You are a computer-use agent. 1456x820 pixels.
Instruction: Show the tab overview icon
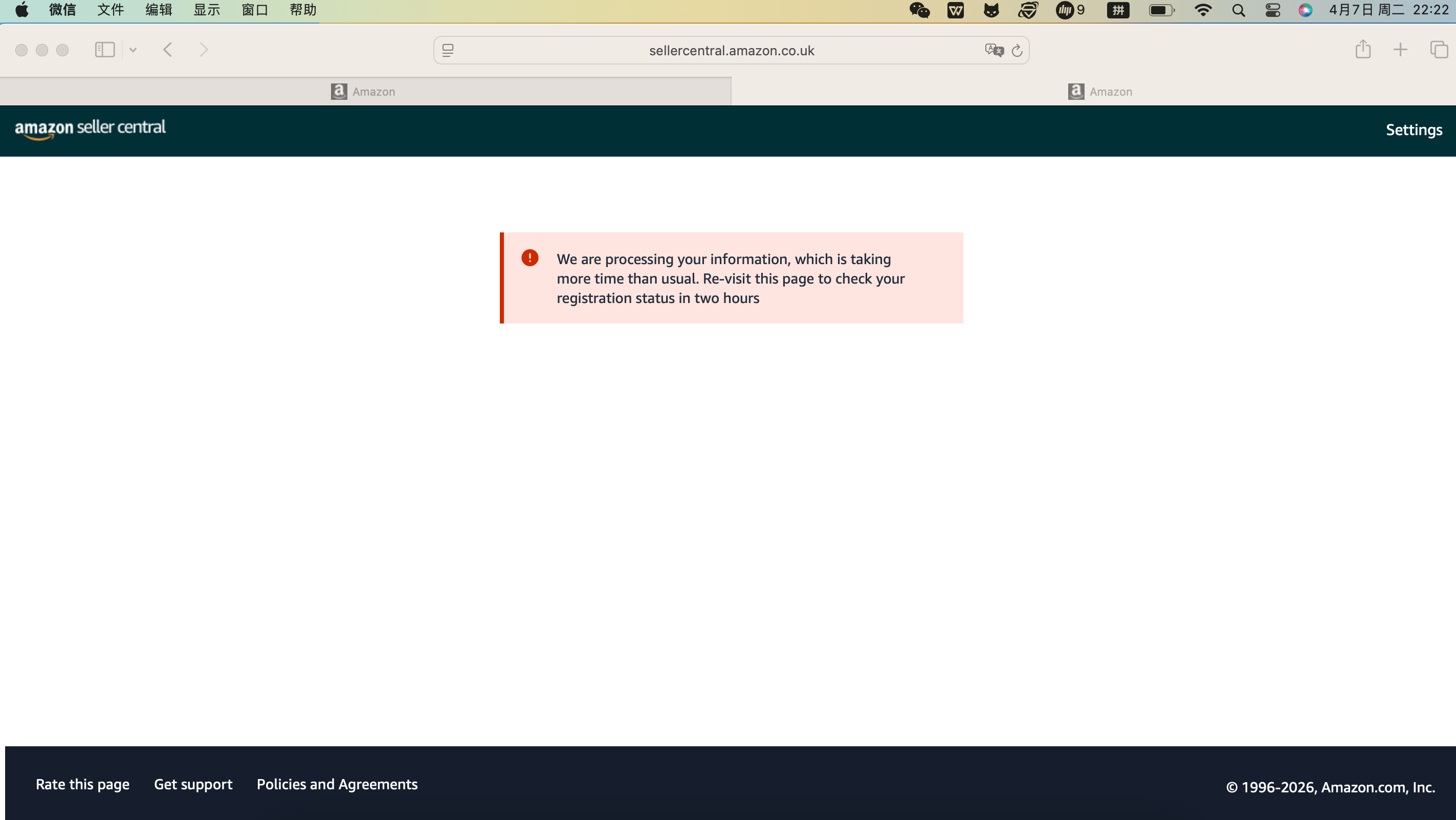[x=1439, y=50]
